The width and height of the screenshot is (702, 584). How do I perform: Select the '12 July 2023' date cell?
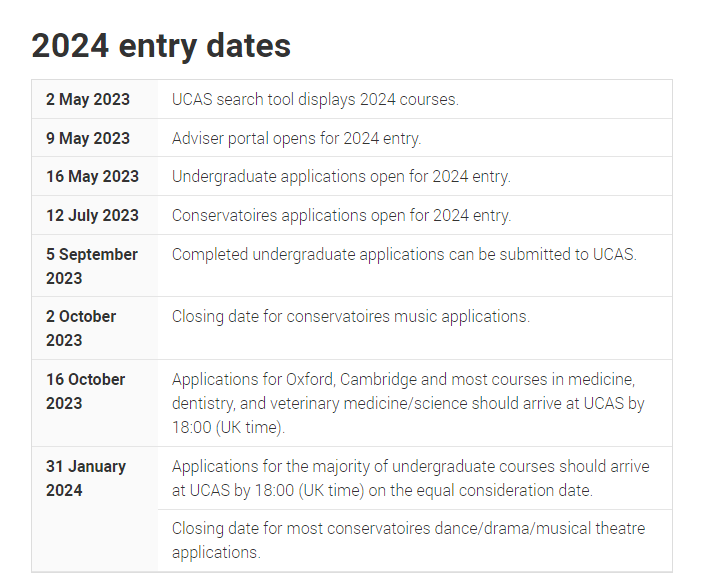click(x=92, y=215)
